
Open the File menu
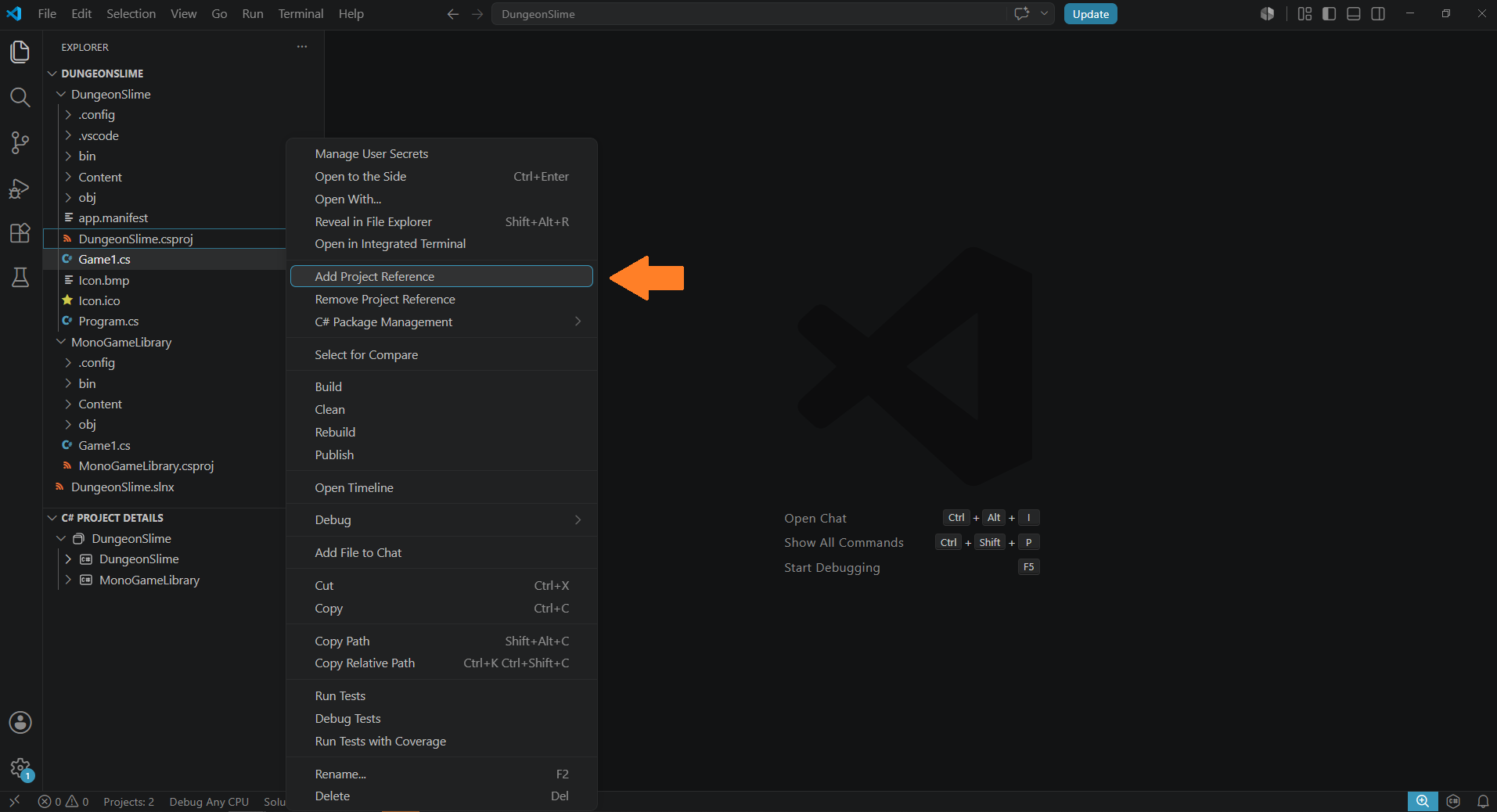(x=47, y=14)
